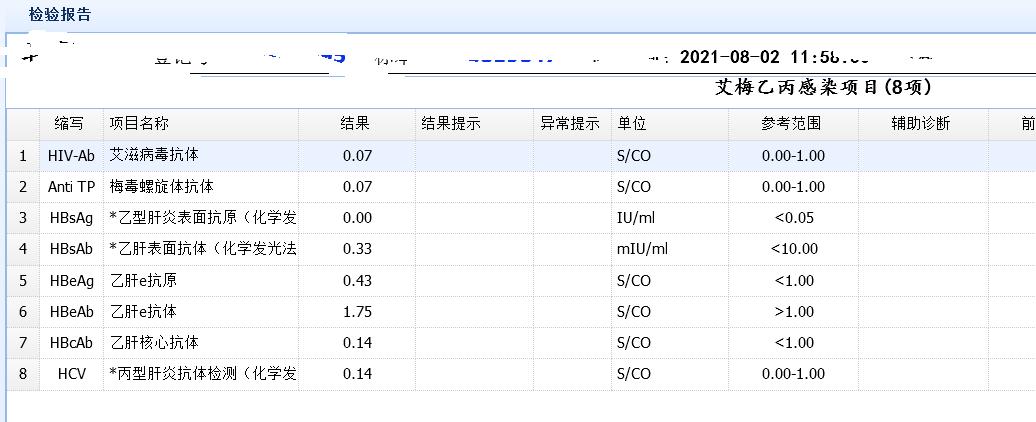This screenshot has height=422, width=1036.
Task: Click the 项目名称 column header
Action: coord(201,123)
